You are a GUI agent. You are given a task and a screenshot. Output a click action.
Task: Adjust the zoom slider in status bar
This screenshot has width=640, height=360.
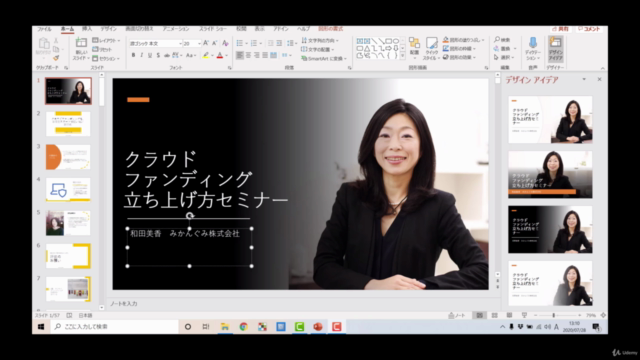pyautogui.click(x=554, y=316)
